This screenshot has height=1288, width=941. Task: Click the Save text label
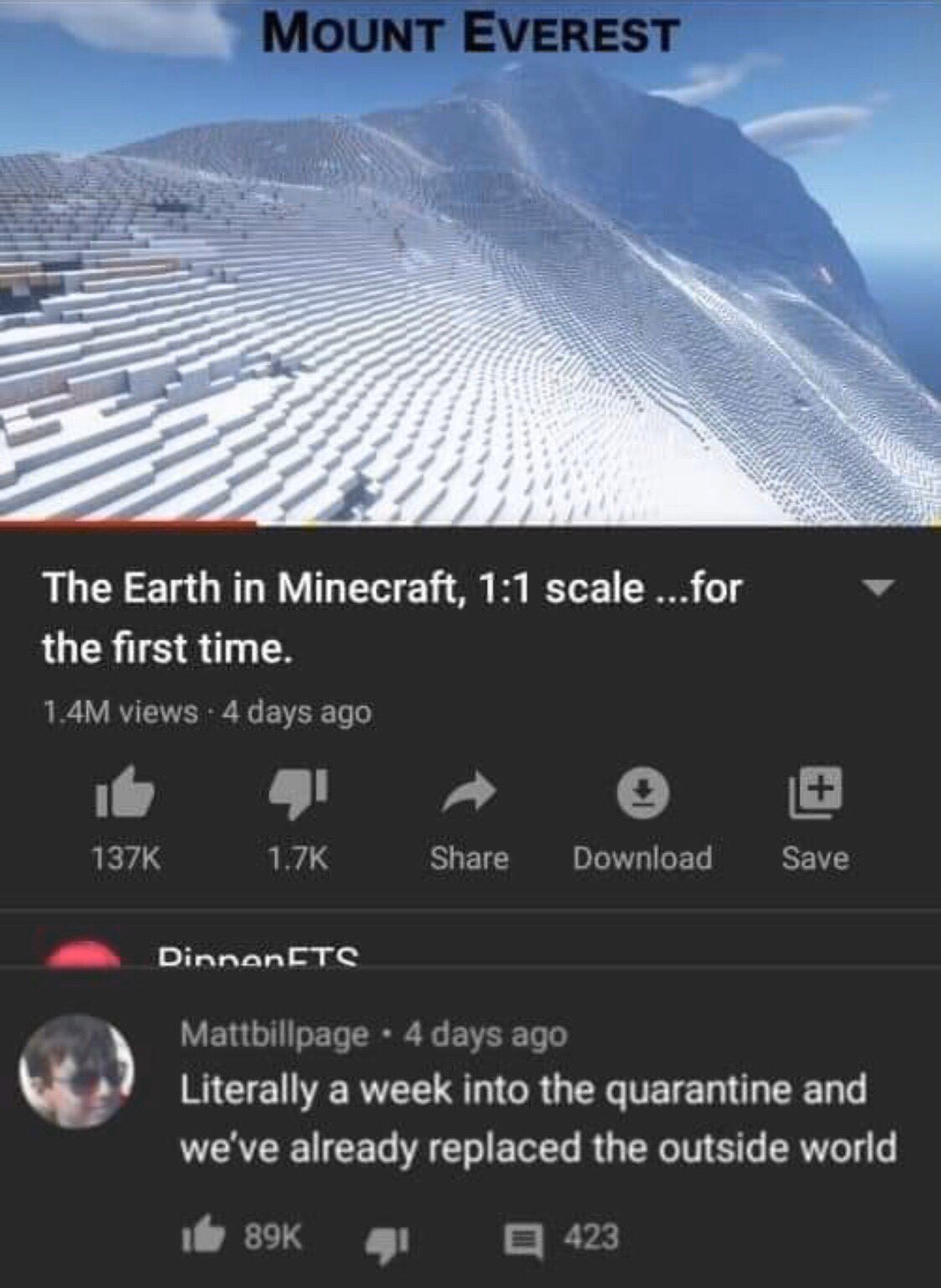(x=816, y=858)
